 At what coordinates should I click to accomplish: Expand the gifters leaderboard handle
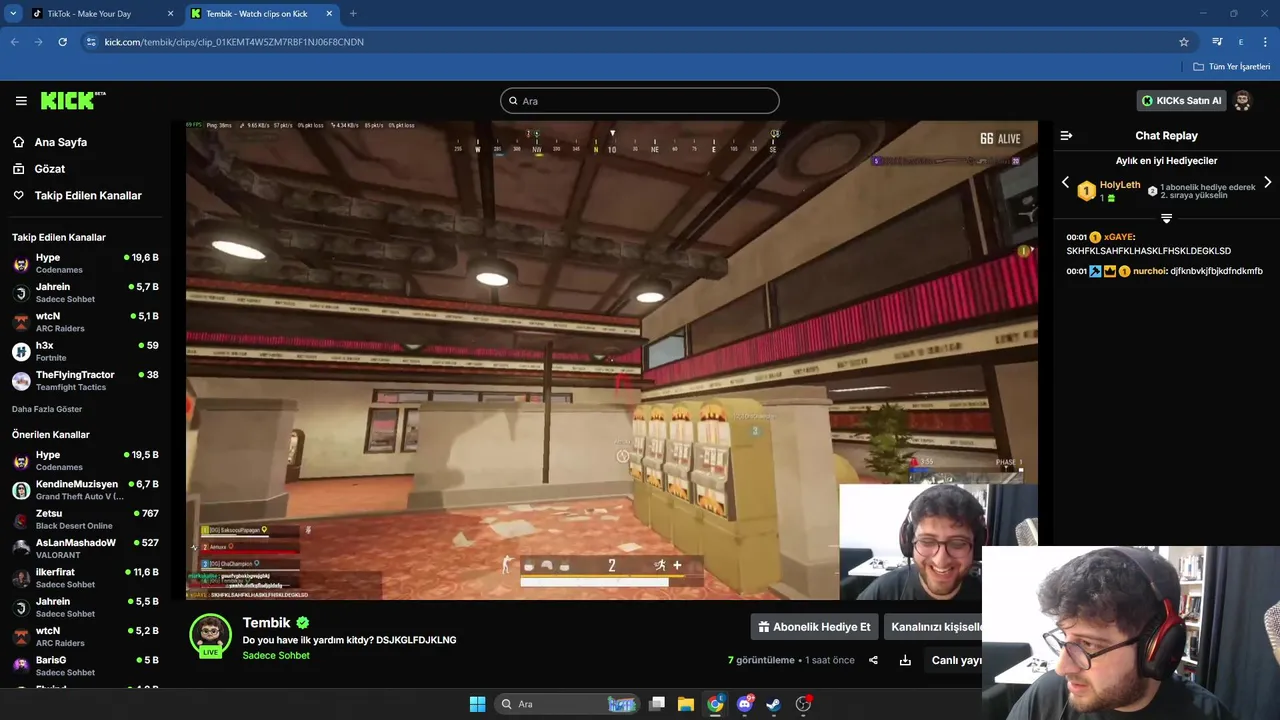click(1166, 218)
